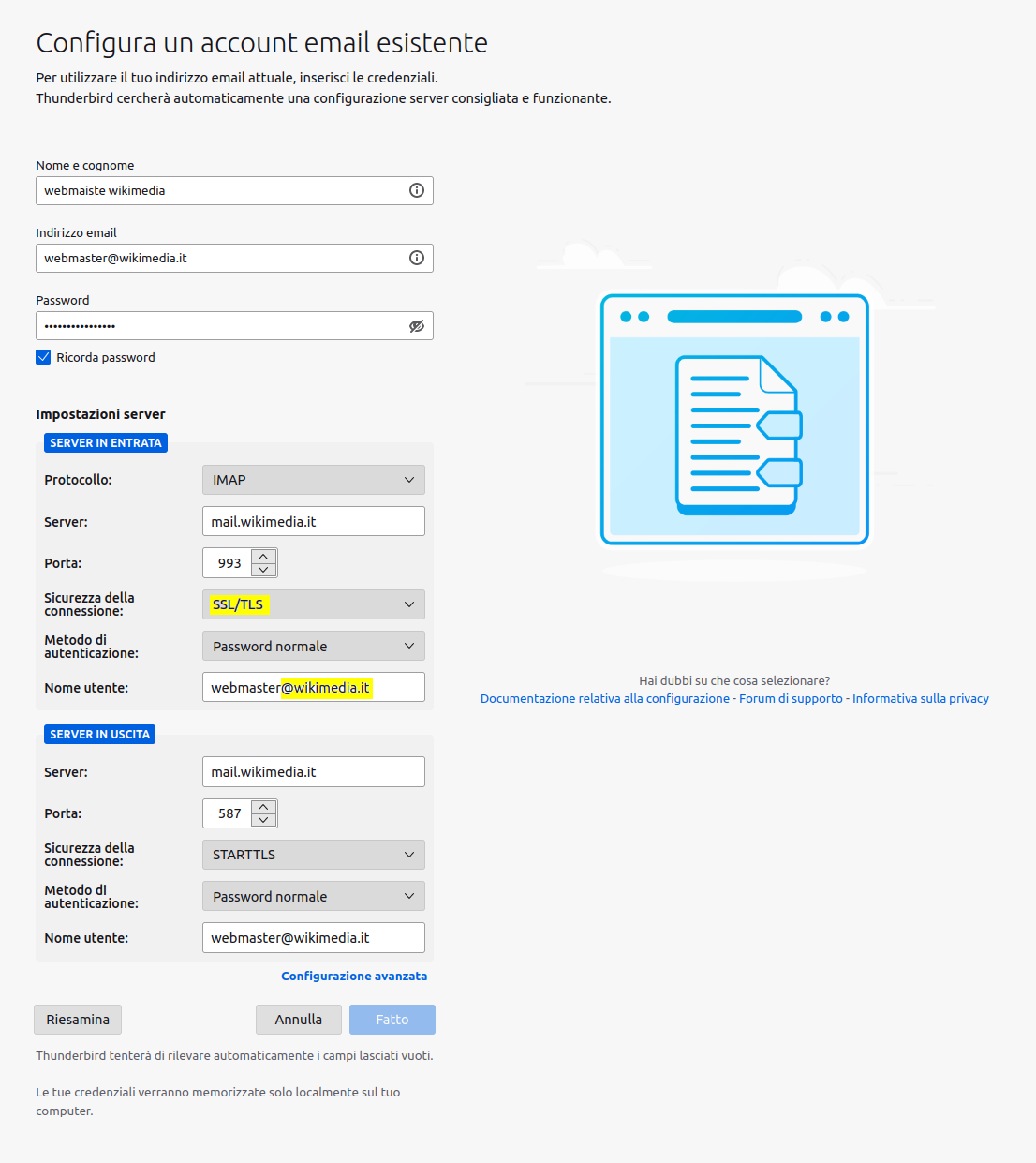Open Documentazione relativa alla configurazione link

pos(604,699)
